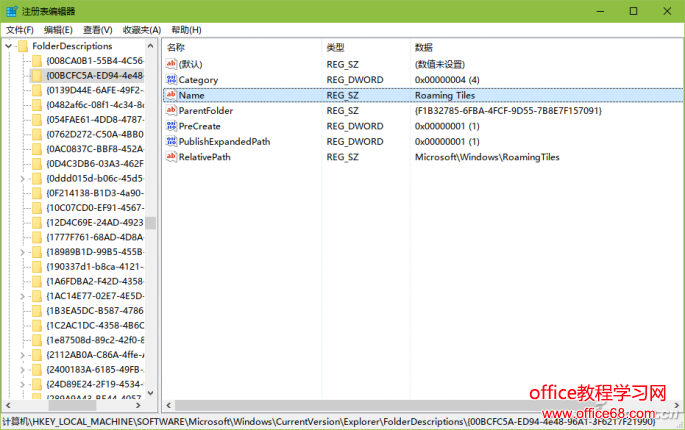Click the DWORD icon beside Category

click(x=171, y=80)
